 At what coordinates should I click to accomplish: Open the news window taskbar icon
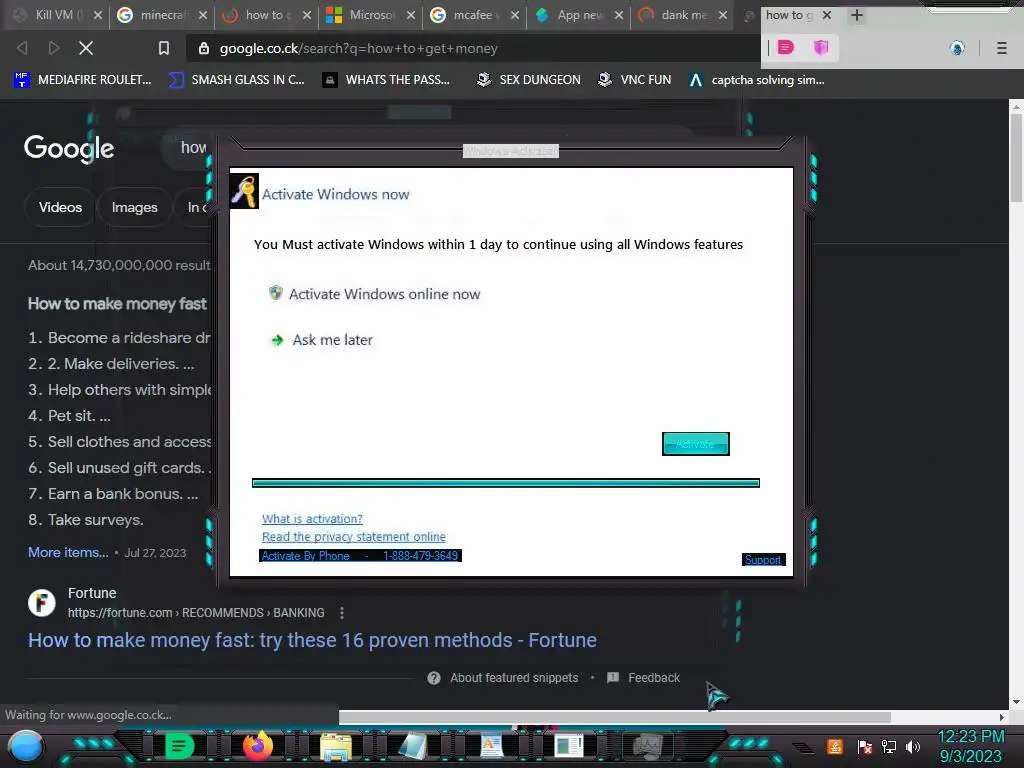coord(569,746)
